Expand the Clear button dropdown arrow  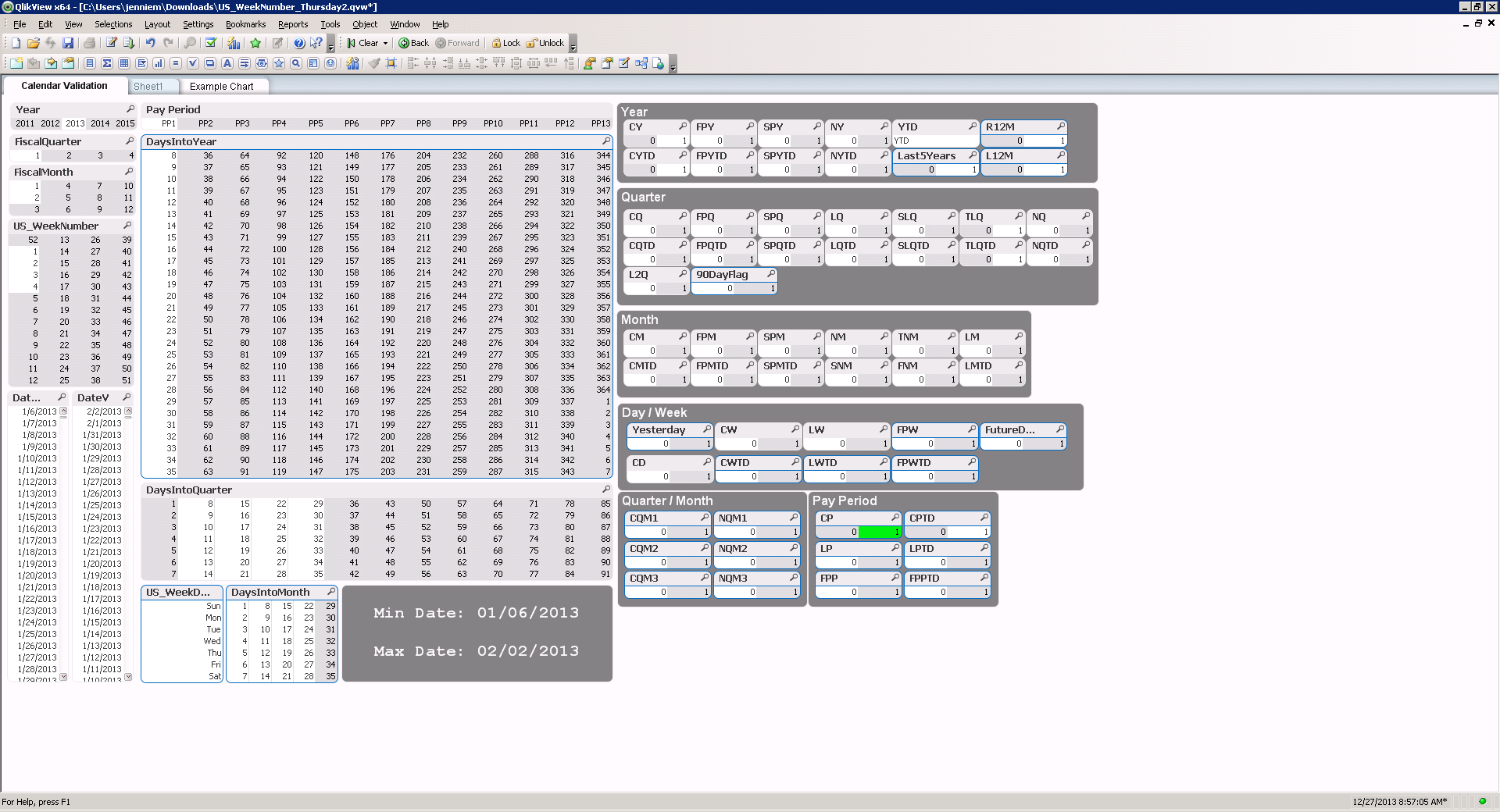click(x=385, y=44)
